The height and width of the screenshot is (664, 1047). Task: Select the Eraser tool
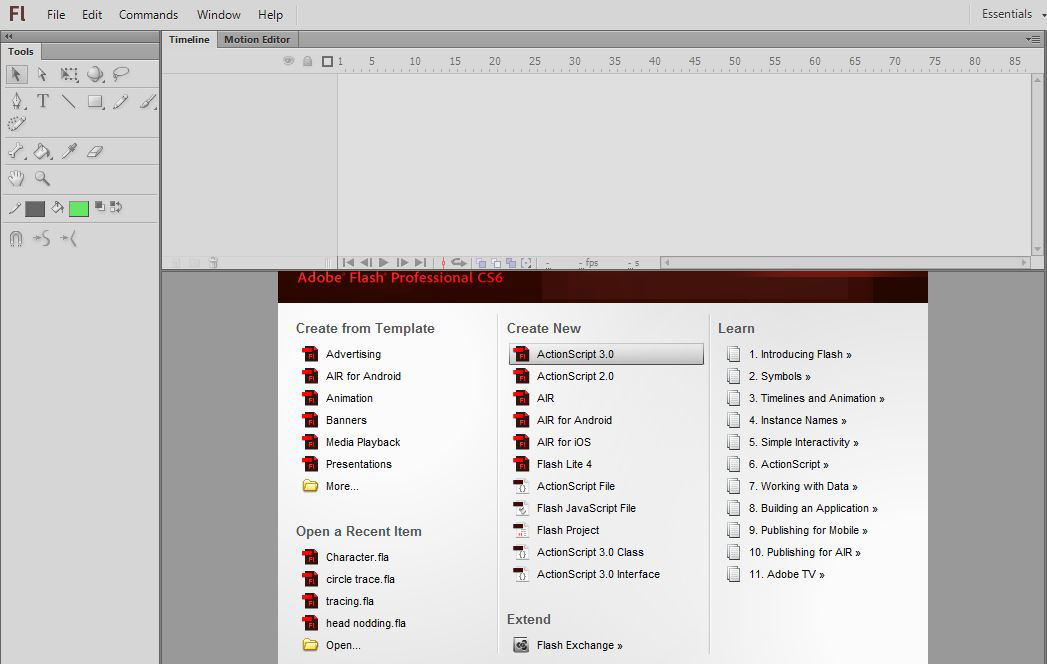(95, 152)
